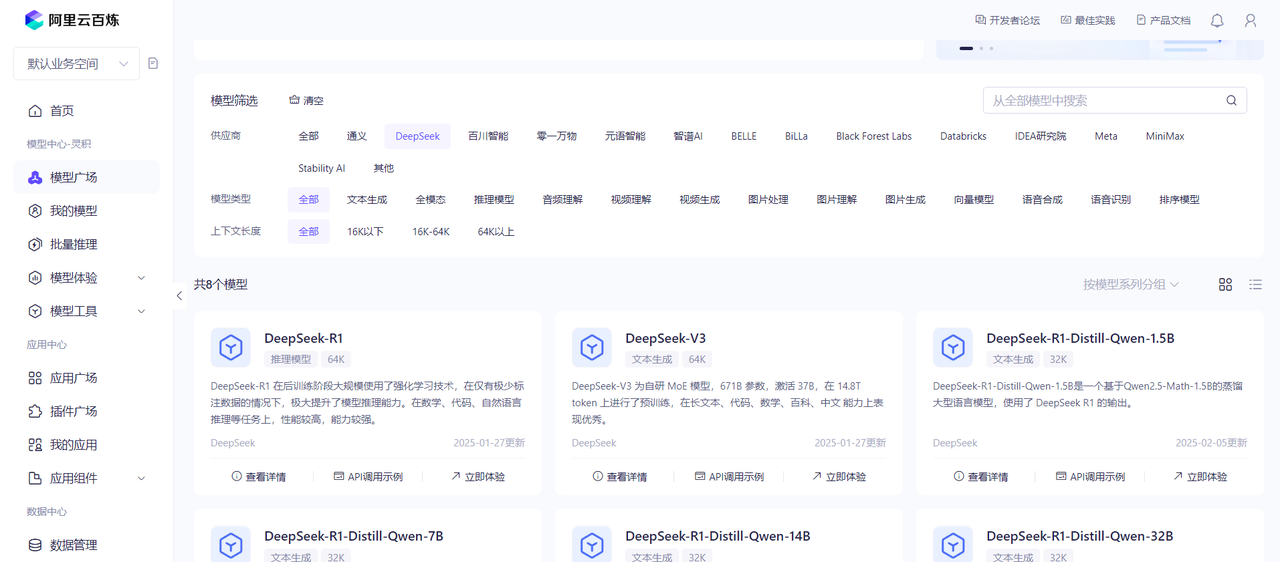Image resolution: width=1280 pixels, height=562 pixels.
Task: Open the DeepSeek-V3 model title
Action: pyautogui.click(x=665, y=338)
